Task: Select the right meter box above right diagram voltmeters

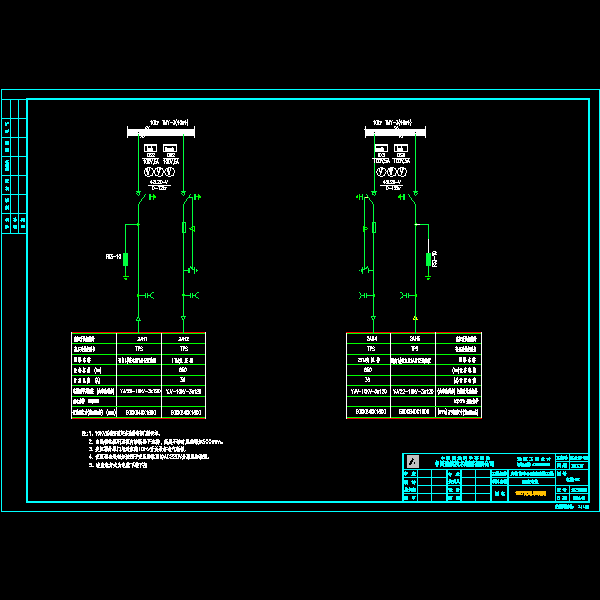Action: coord(401,148)
